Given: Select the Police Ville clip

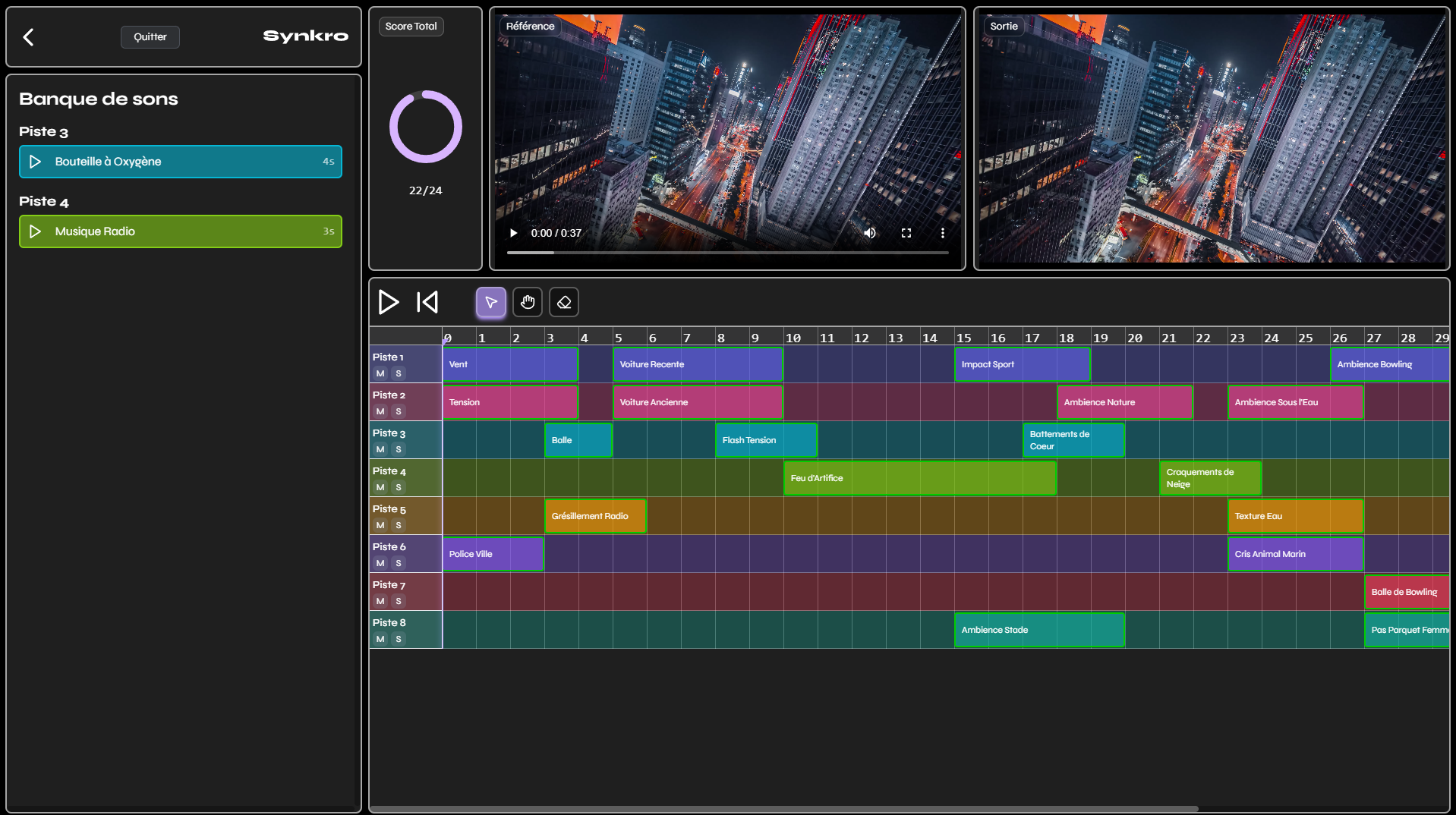Looking at the screenshot, I should click(x=493, y=554).
